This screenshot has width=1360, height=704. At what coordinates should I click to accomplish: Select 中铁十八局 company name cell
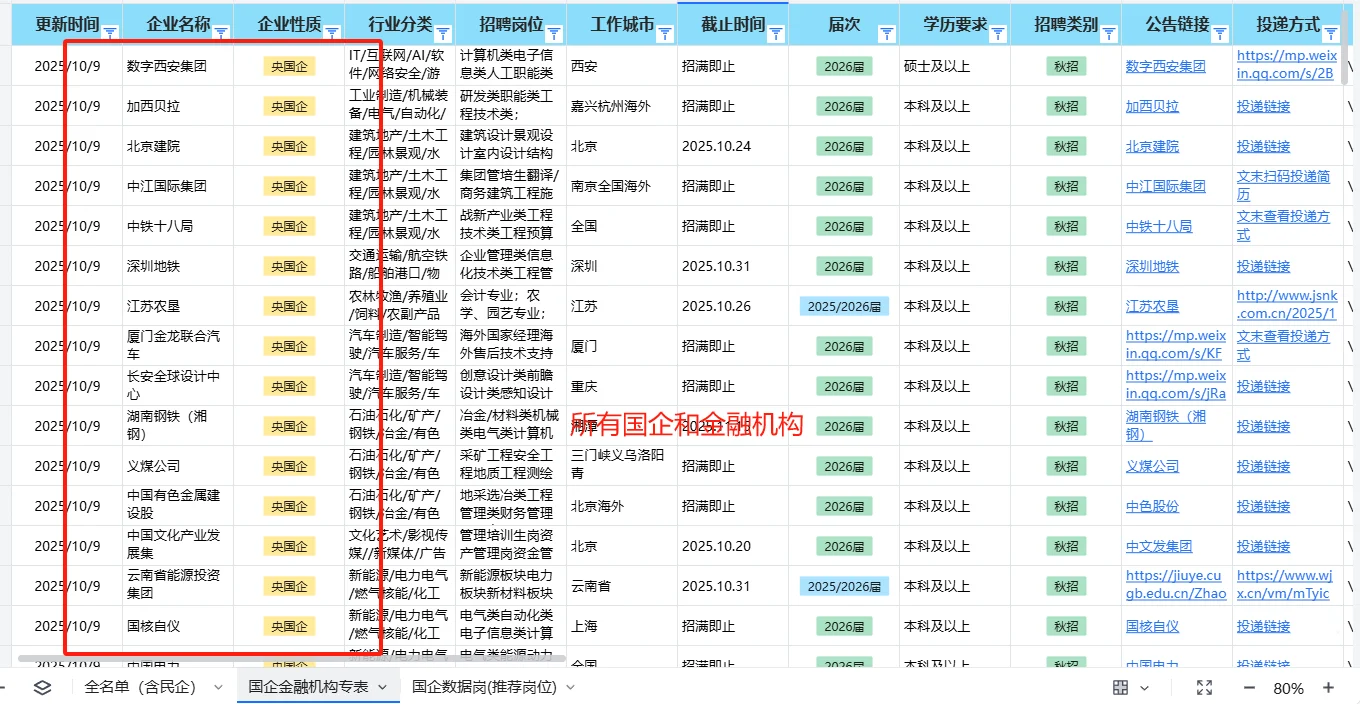178,226
